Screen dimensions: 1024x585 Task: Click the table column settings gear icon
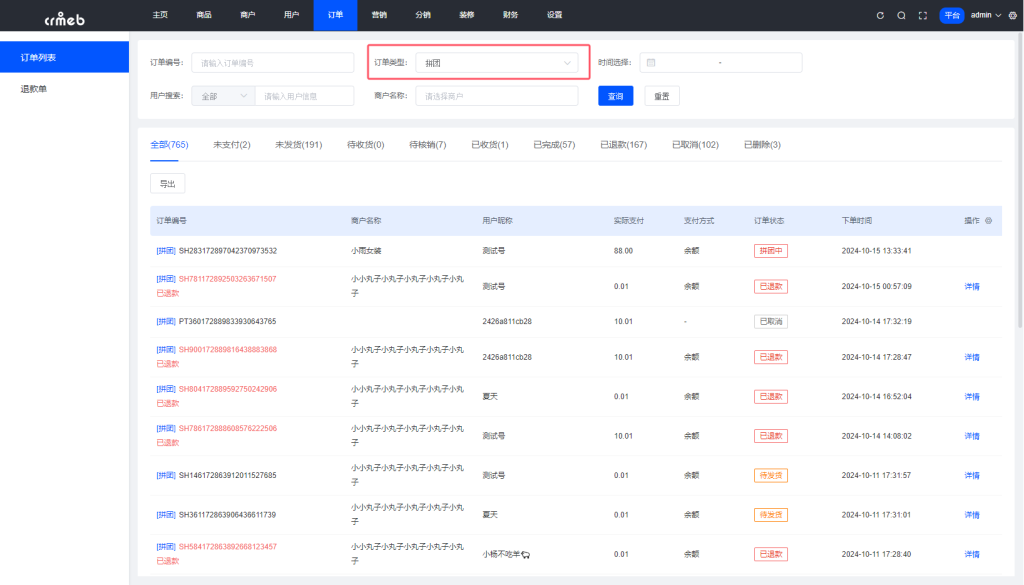click(989, 221)
